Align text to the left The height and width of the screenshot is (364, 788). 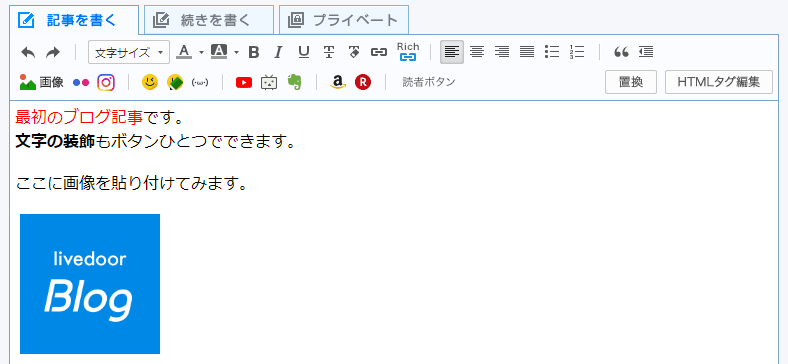click(452, 52)
